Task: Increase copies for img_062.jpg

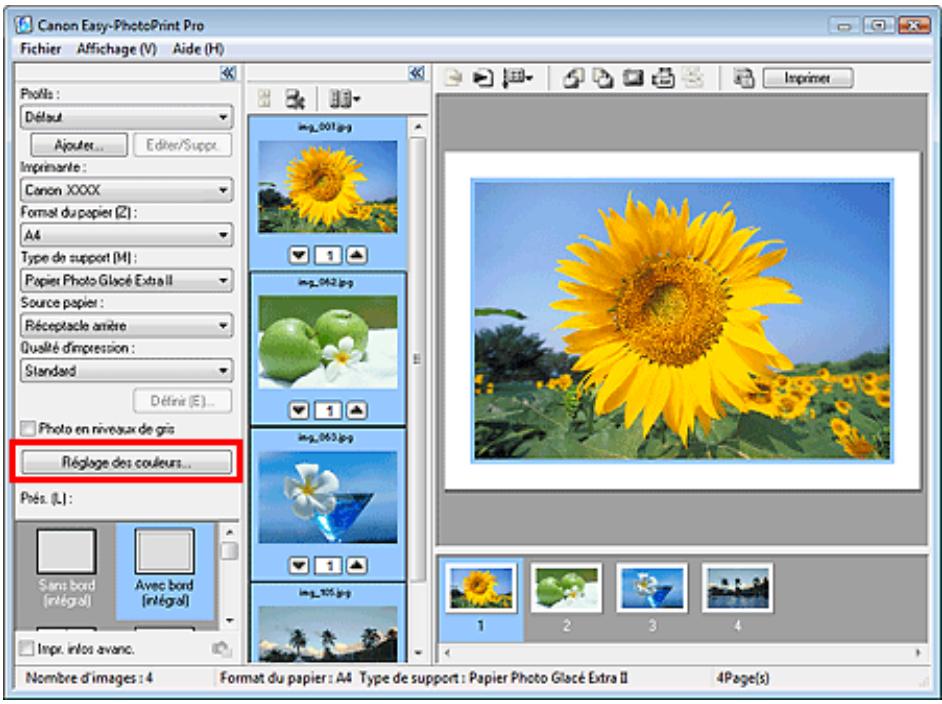Action: click(357, 410)
